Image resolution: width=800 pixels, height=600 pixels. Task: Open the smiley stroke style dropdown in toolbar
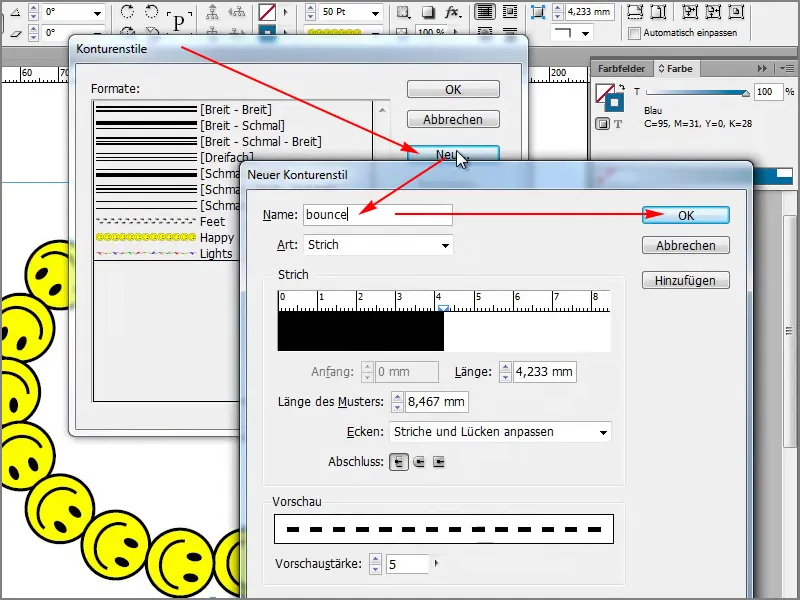point(376,34)
